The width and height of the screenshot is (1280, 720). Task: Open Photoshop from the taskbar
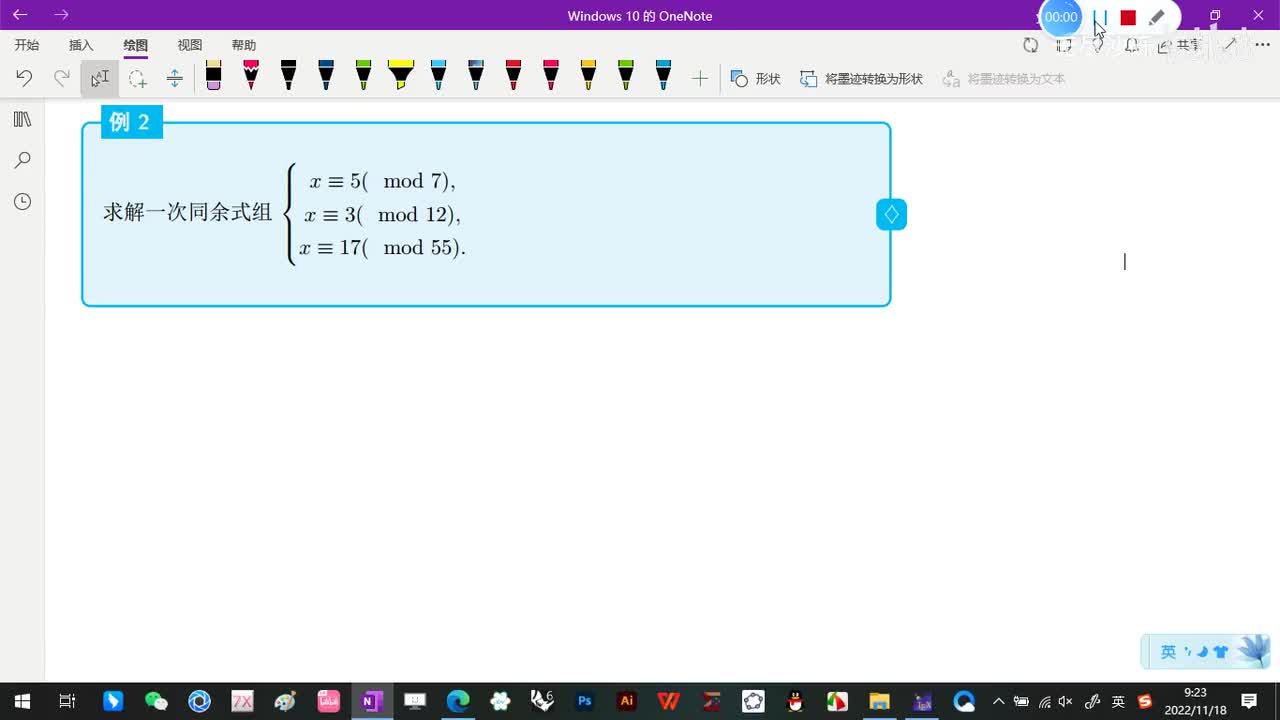585,701
